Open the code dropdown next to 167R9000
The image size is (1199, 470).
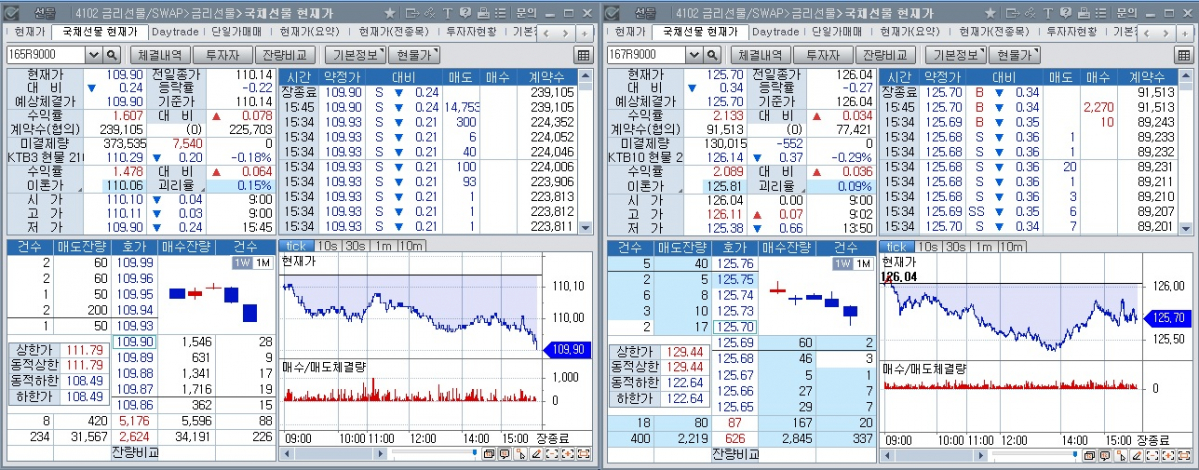[x=694, y=54]
